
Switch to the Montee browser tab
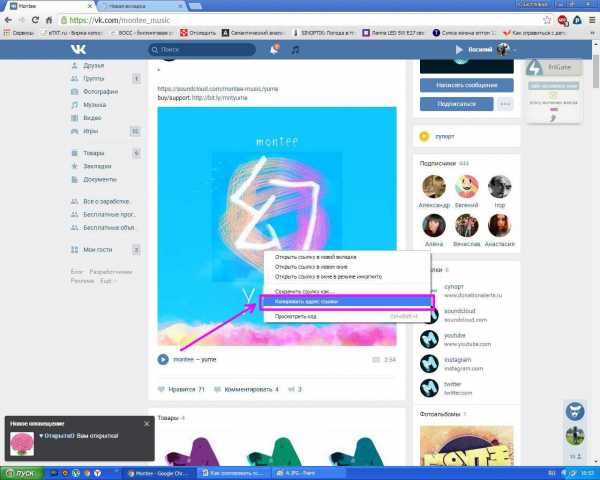click(x=51, y=6)
